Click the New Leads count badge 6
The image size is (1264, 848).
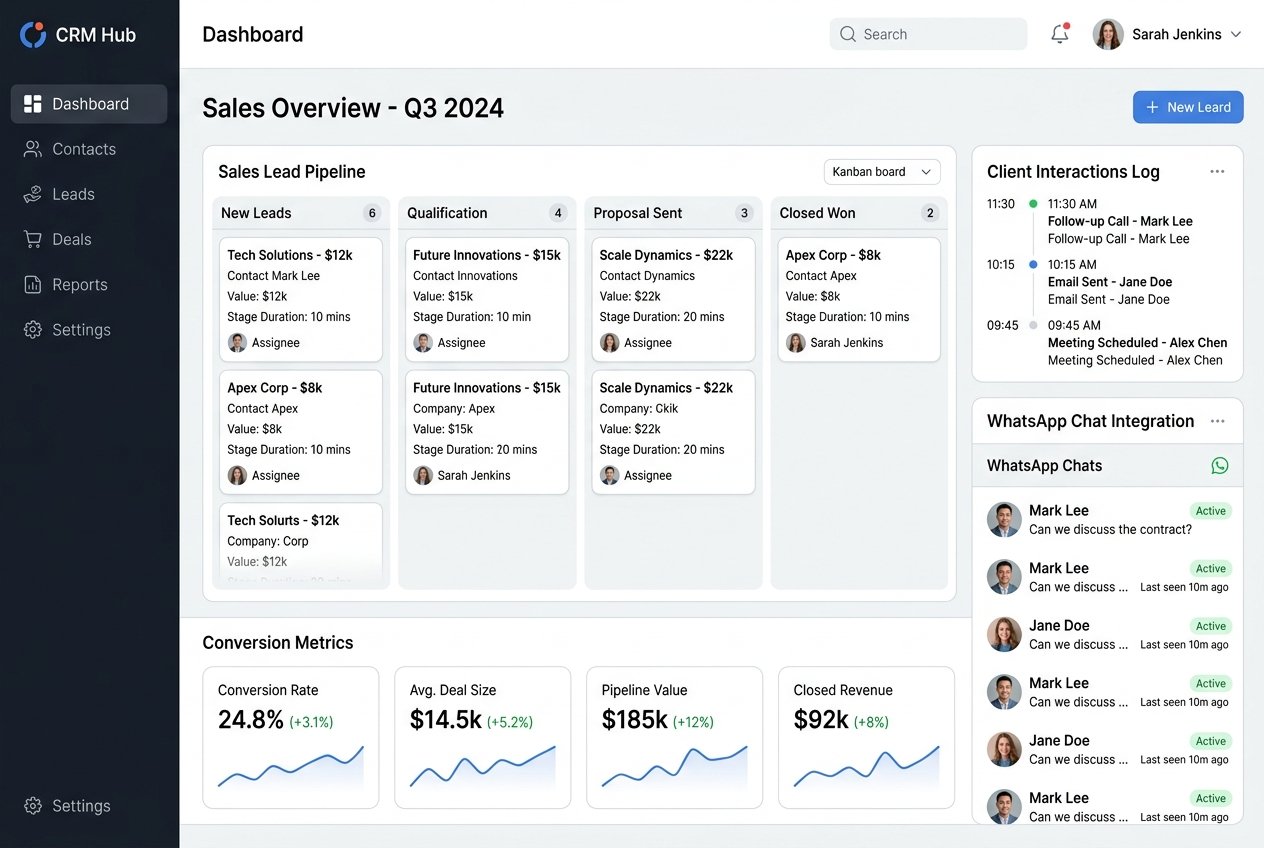pos(372,213)
